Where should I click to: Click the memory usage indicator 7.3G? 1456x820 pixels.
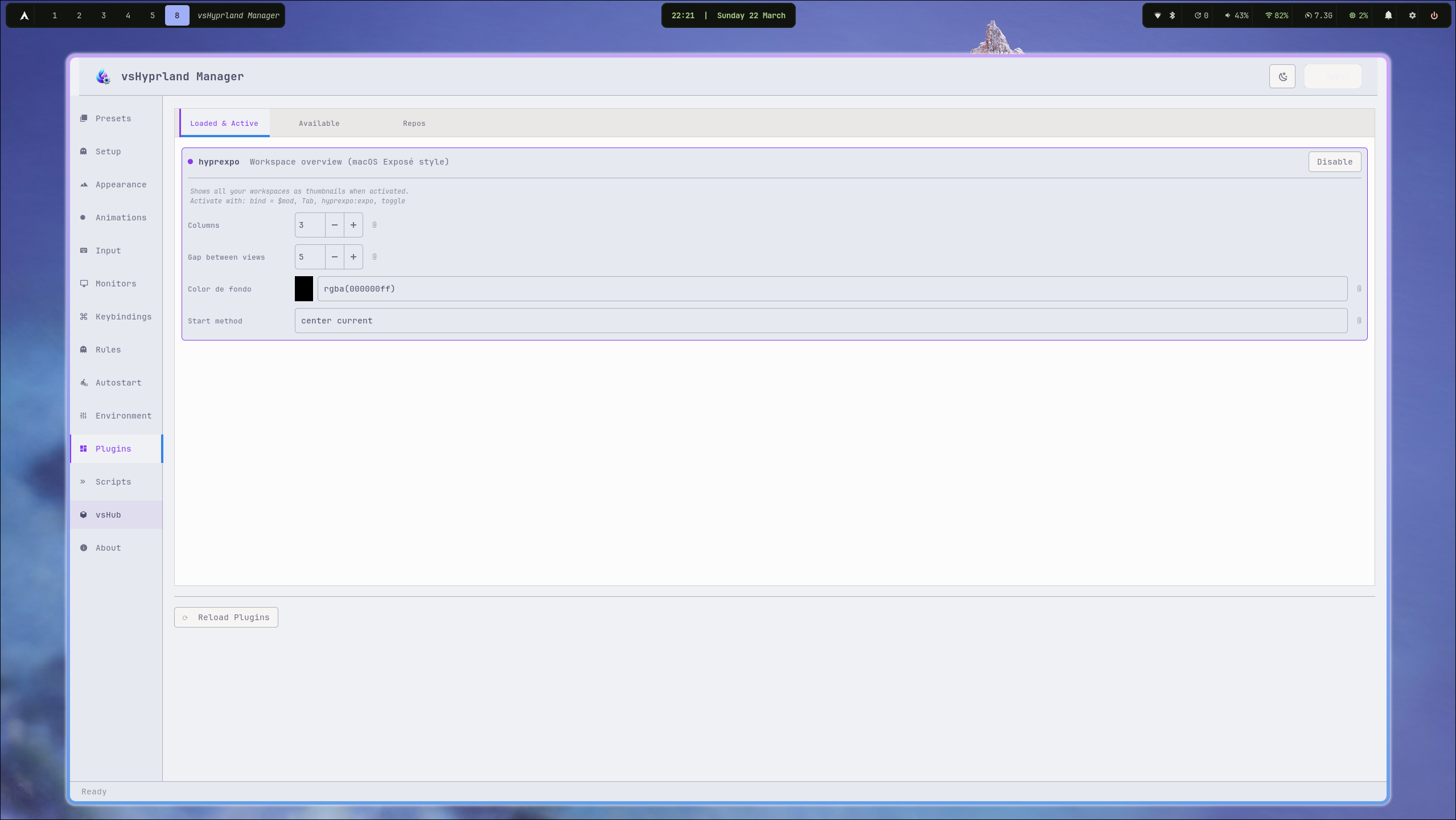click(x=1319, y=15)
